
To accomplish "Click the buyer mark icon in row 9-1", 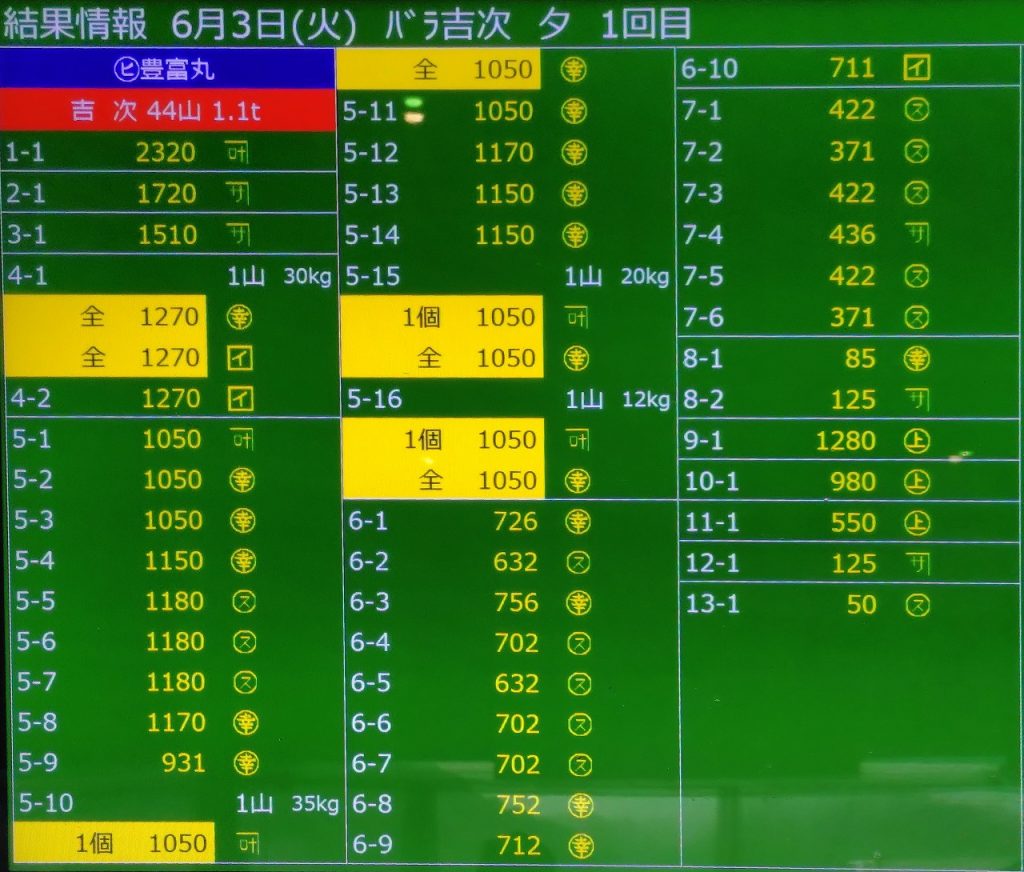I will pyautogui.click(x=916, y=441).
